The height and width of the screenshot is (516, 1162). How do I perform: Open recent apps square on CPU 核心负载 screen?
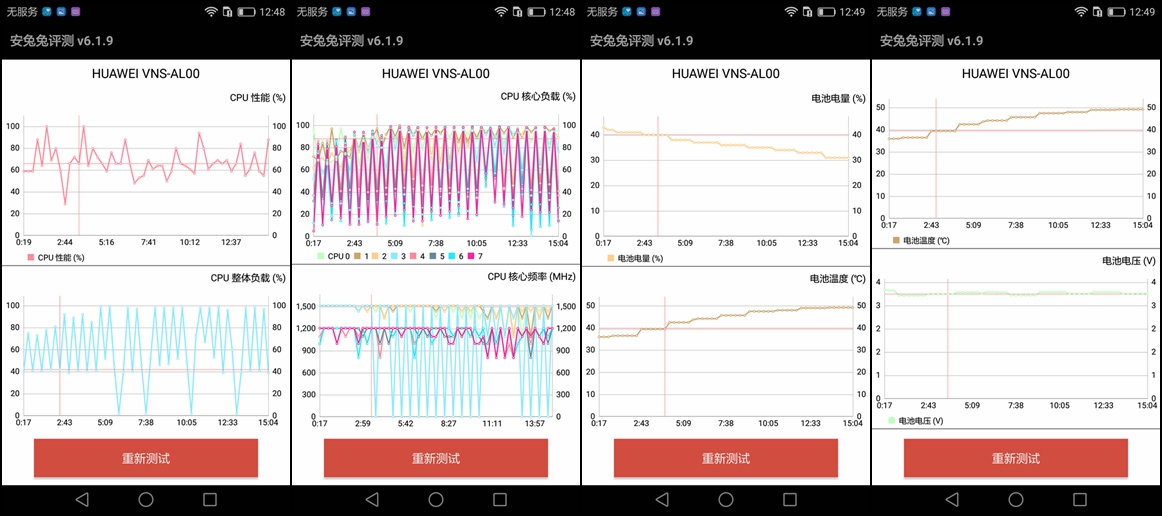point(500,499)
